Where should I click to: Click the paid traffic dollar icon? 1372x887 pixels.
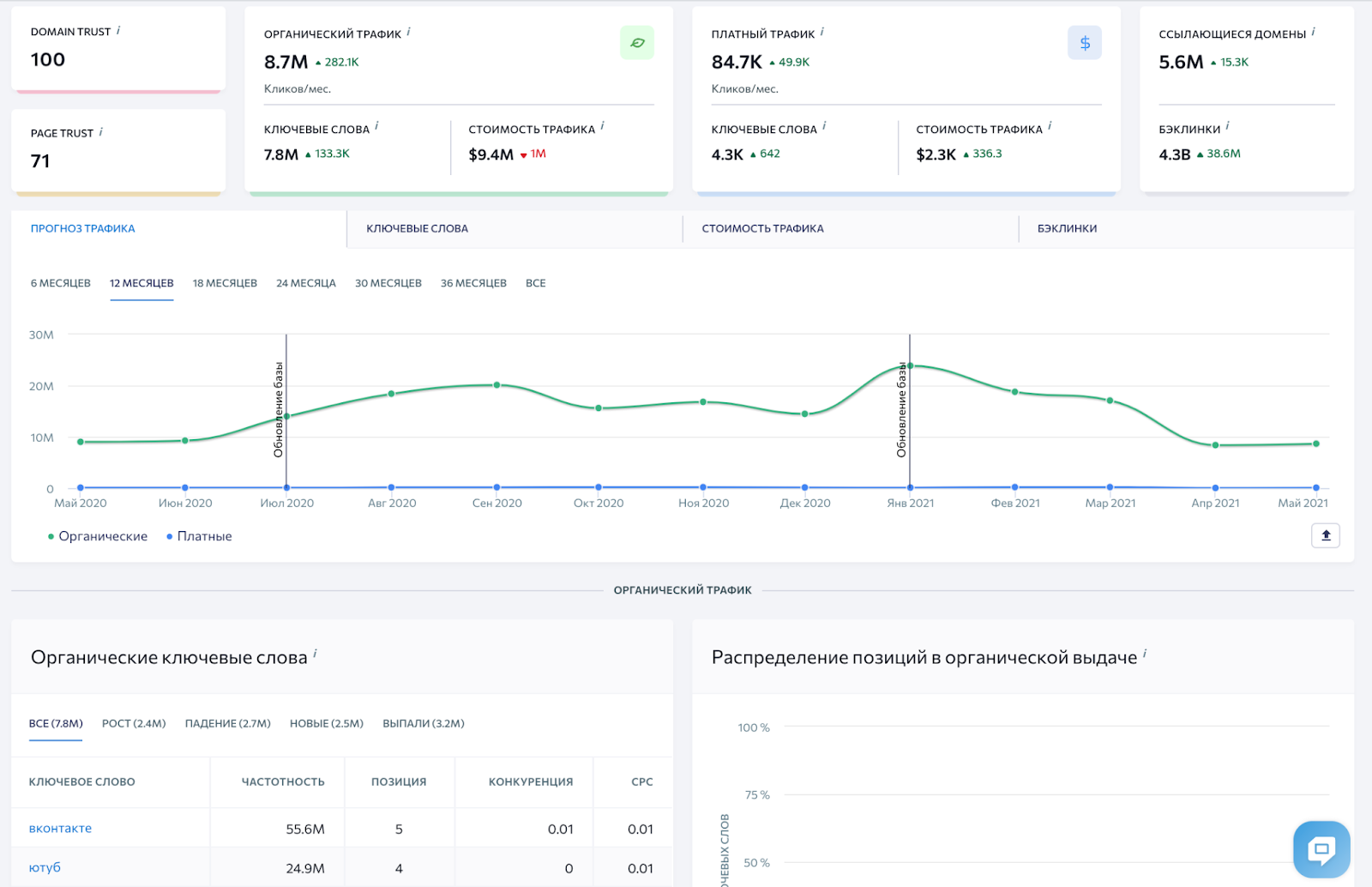tap(1084, 43)
